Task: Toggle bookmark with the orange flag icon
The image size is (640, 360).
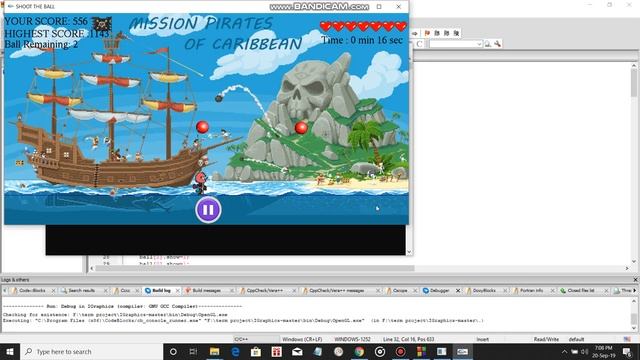Action: (x=427, y=33)
